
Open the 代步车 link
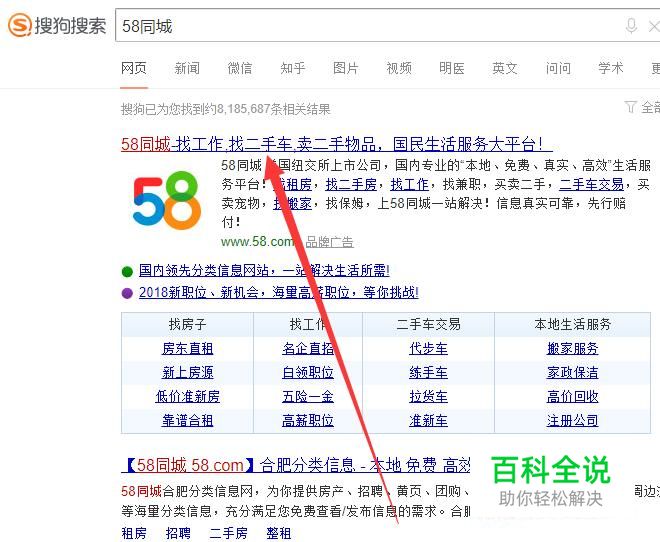[x=428, y=348]
